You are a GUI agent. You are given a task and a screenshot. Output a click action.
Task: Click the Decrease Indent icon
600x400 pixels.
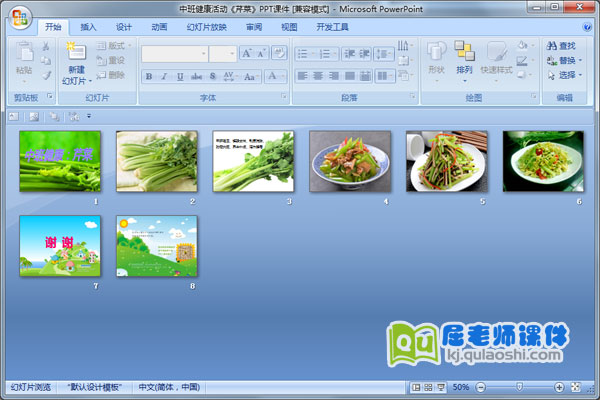tap(349, 54)
